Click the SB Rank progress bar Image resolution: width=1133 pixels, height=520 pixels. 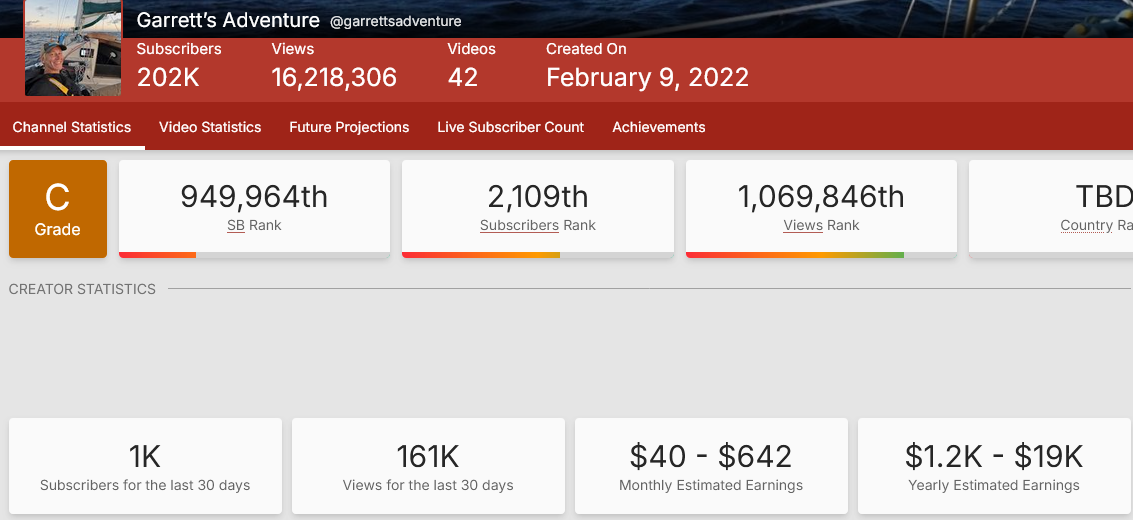(x=254, y=255)
